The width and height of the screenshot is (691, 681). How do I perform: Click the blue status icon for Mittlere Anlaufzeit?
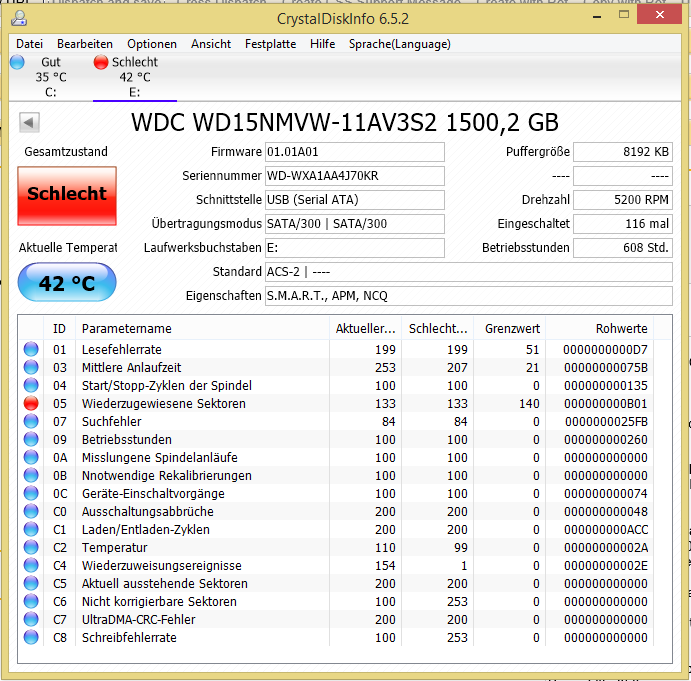coord(31,367)
